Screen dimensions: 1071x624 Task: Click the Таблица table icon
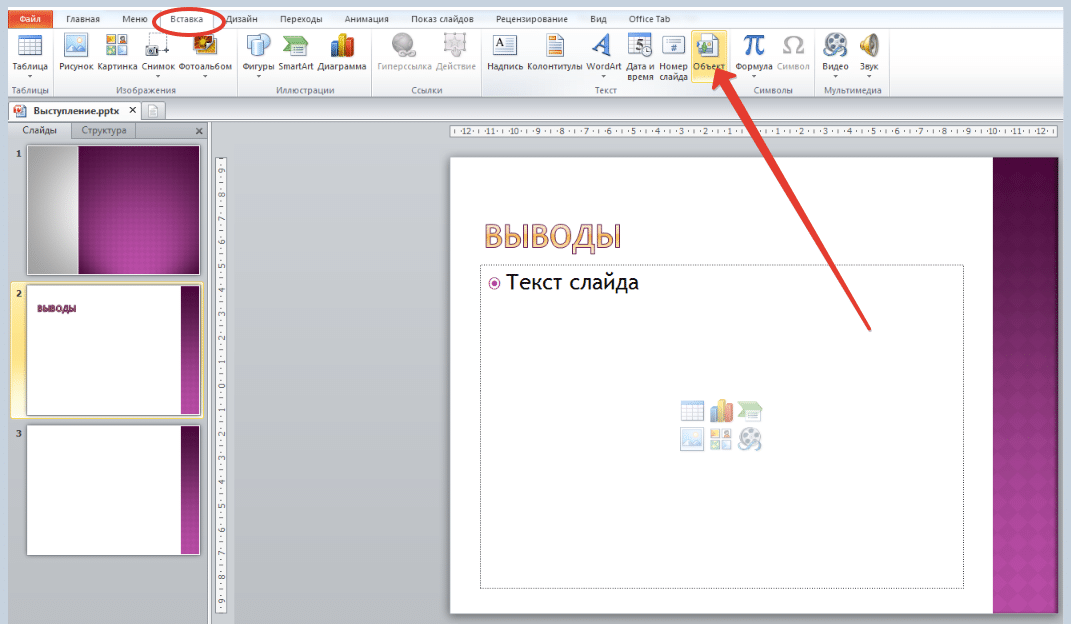[30, 46]
